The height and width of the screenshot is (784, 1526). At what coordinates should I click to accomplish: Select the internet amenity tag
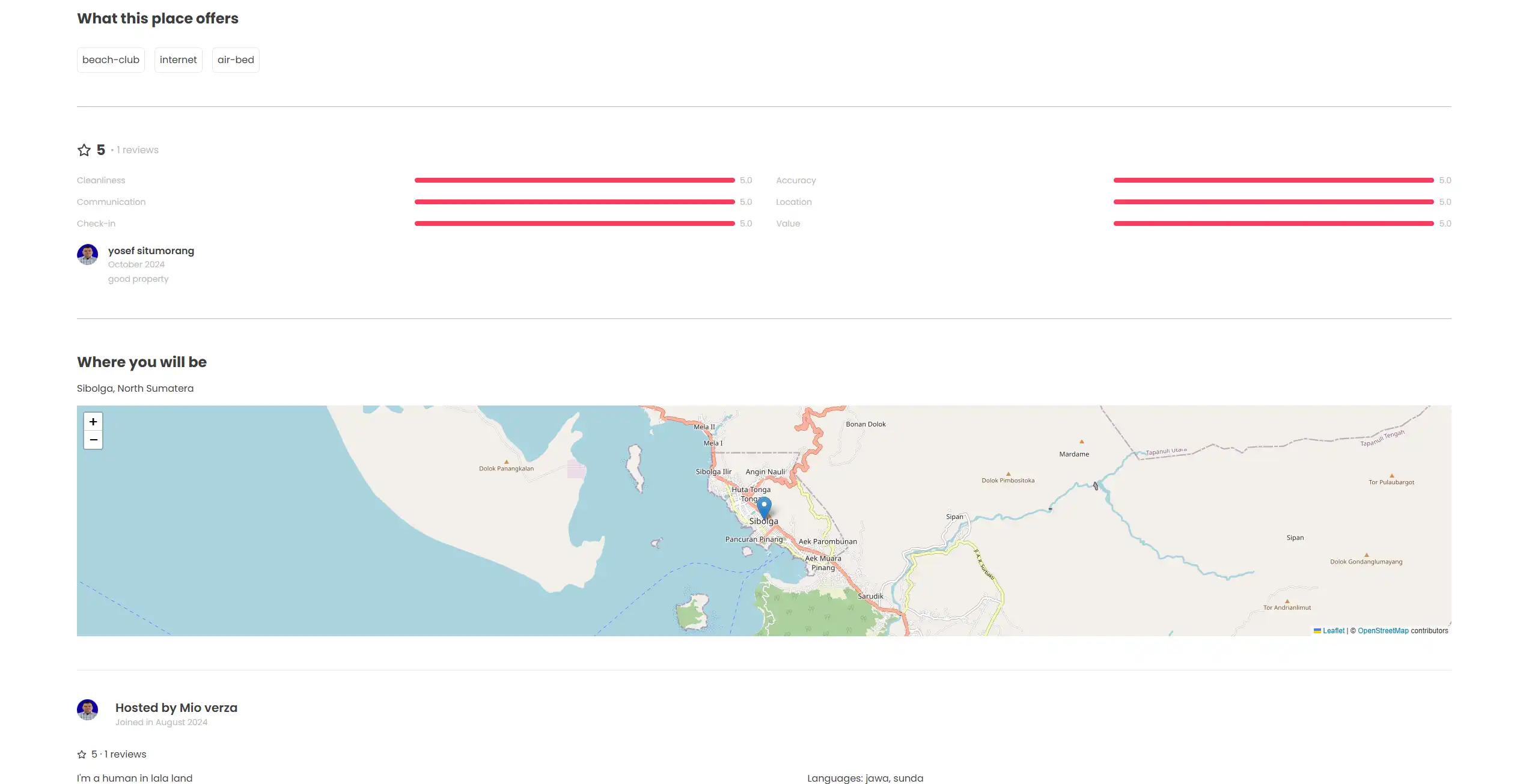(x=178, y=60)
